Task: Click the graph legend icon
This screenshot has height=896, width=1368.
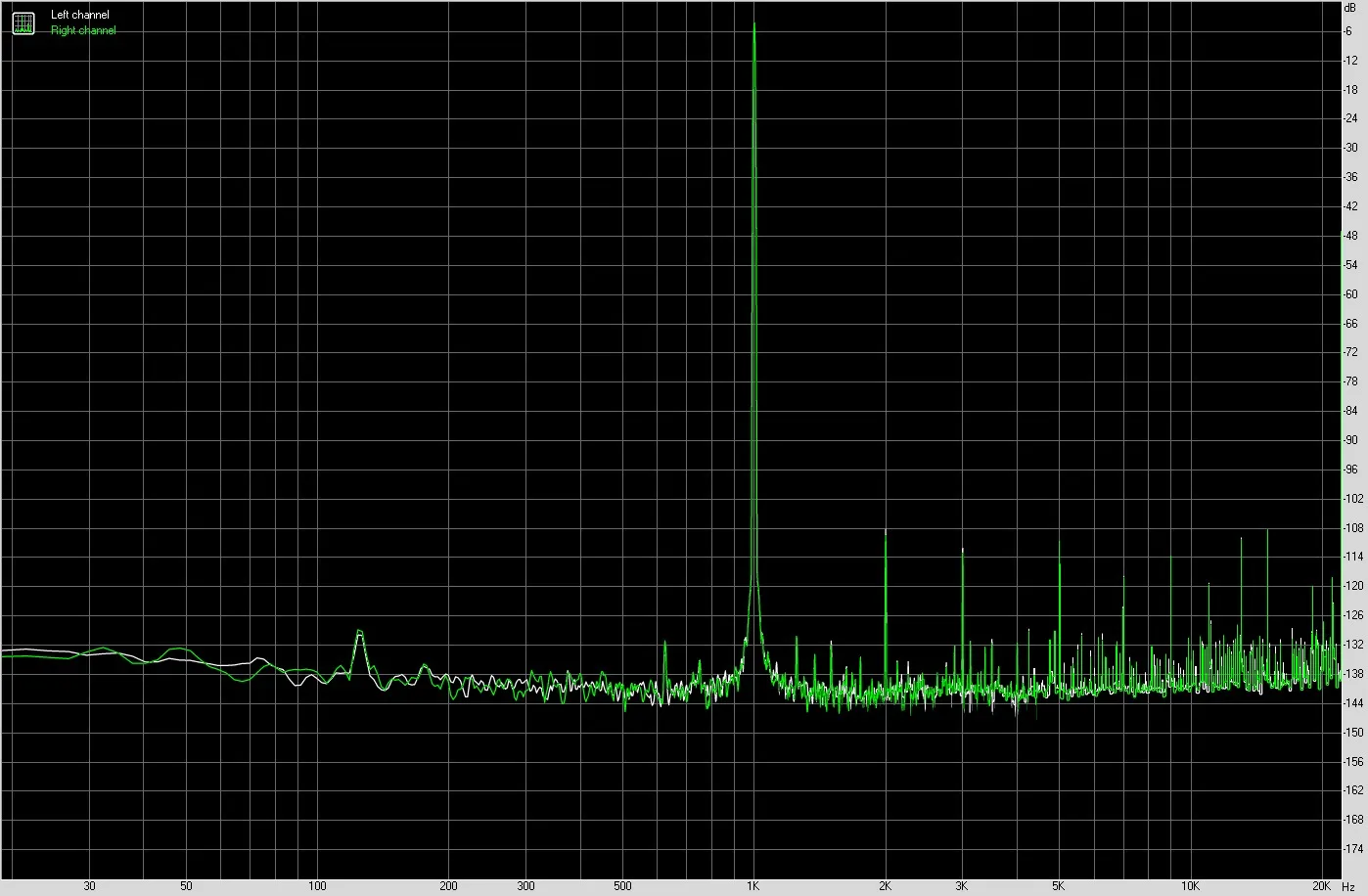Action: (23, 22)
